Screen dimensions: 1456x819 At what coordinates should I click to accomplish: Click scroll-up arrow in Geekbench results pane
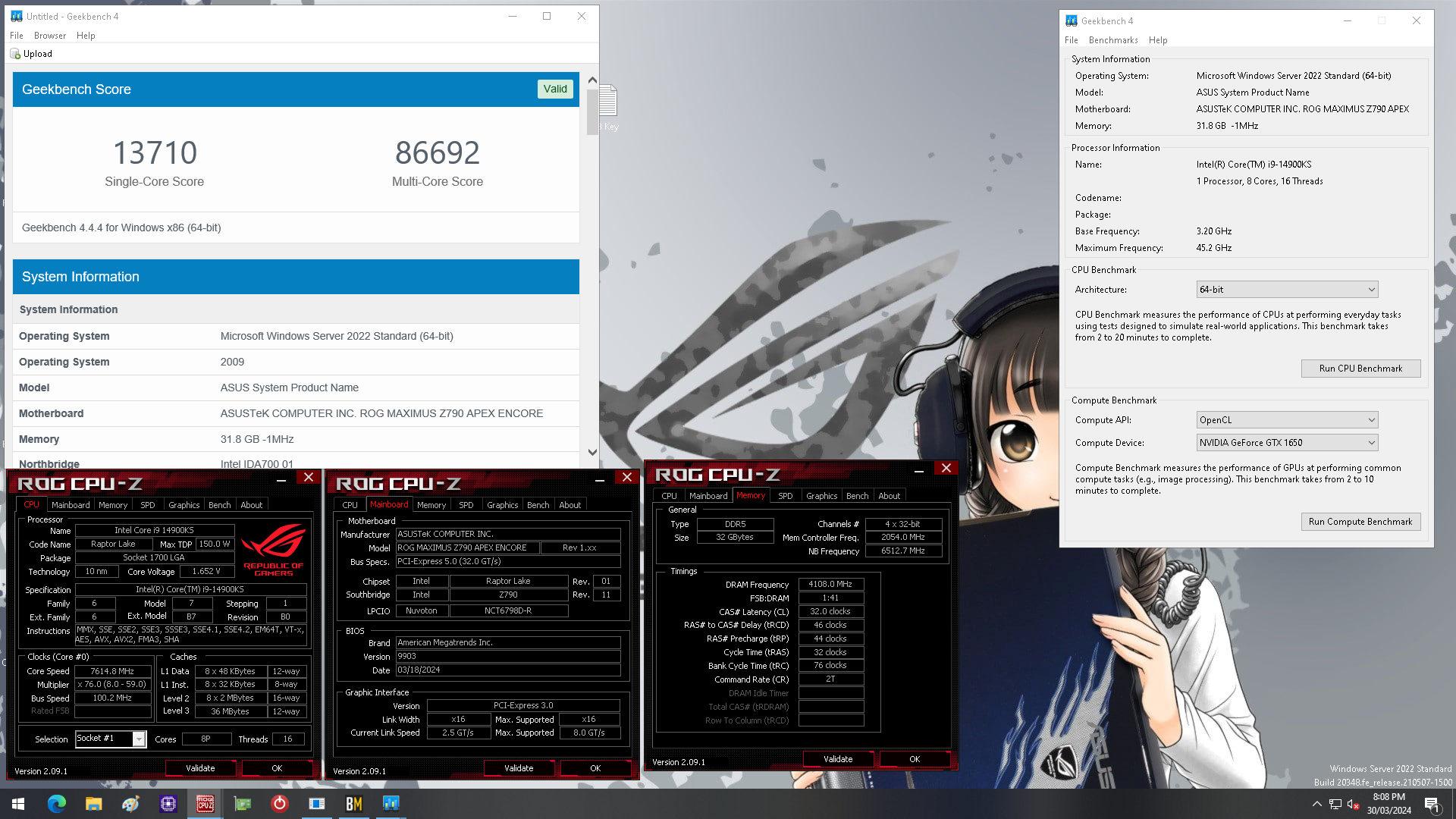coord(592,80)
